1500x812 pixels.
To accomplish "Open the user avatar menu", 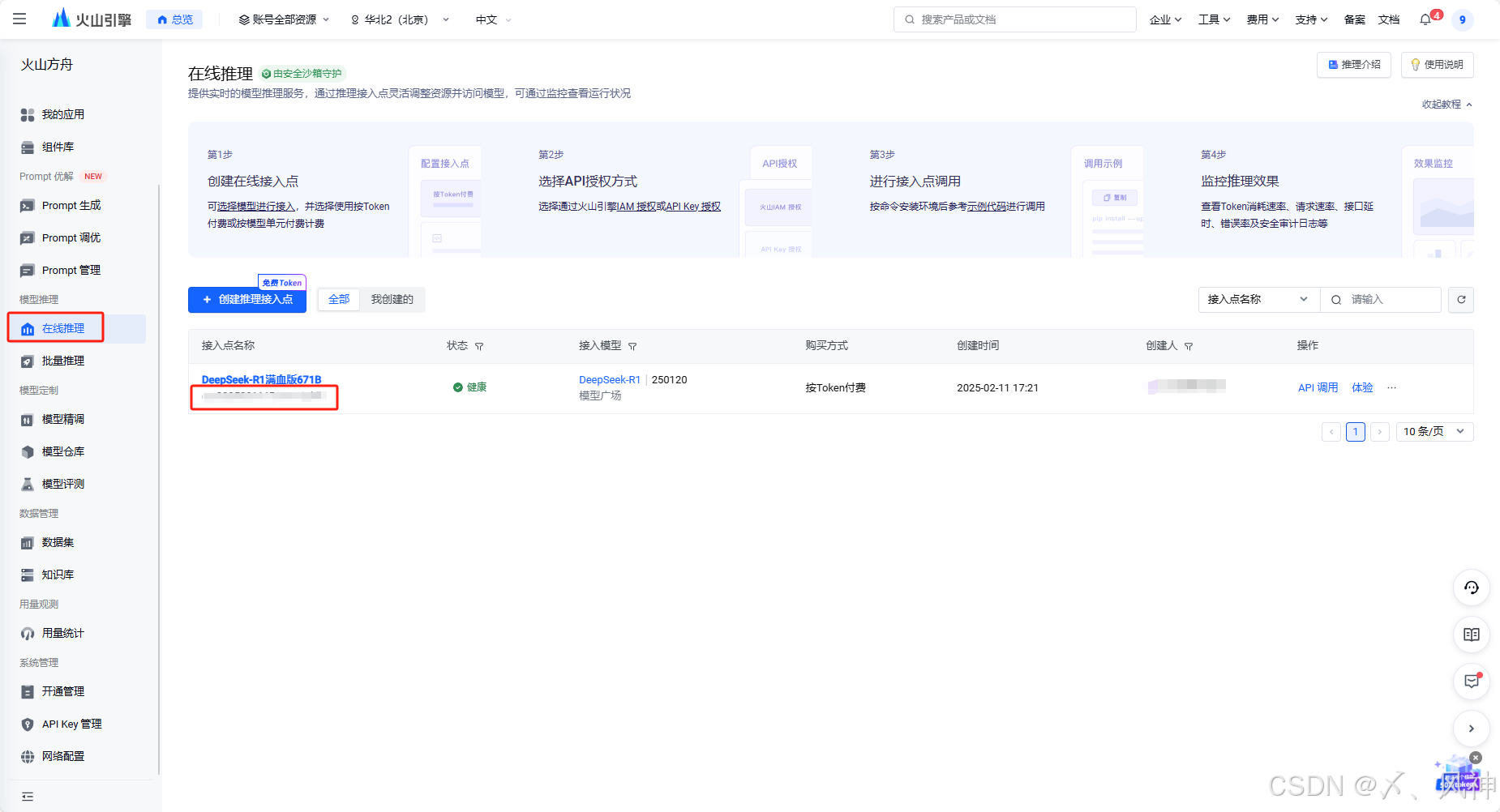I will pos(1462,19).
